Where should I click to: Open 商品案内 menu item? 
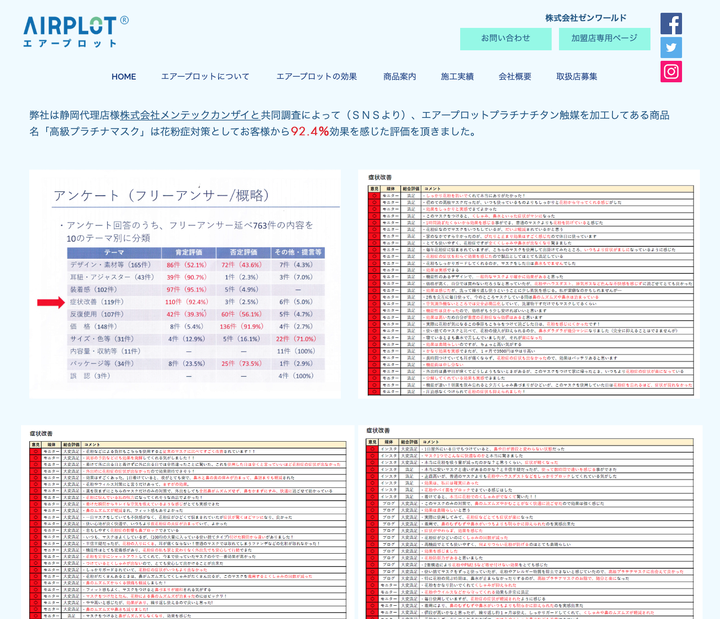[x=399, y=77]
